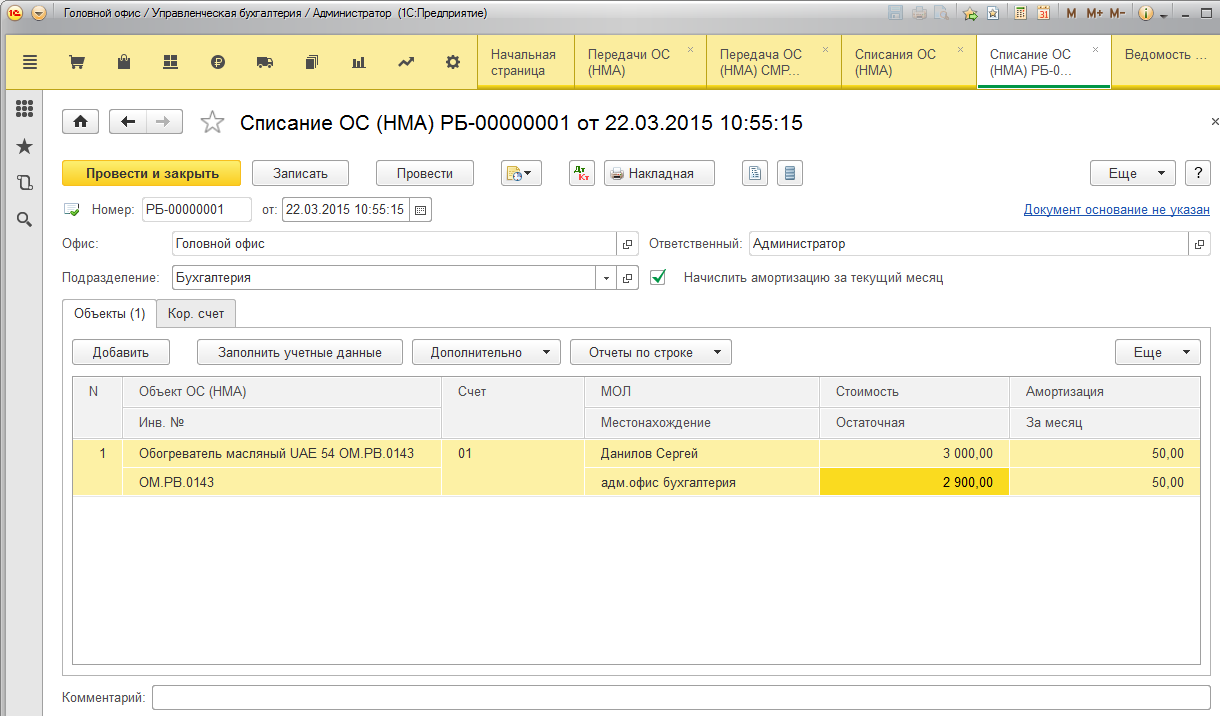Click the Номер input field

(197, 210)
